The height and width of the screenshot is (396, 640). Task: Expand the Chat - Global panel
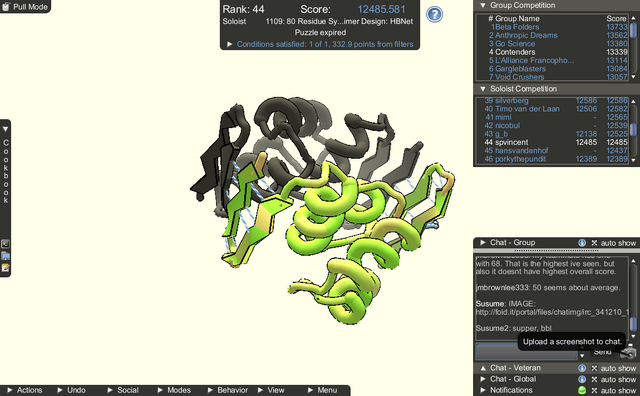point(483,379)
